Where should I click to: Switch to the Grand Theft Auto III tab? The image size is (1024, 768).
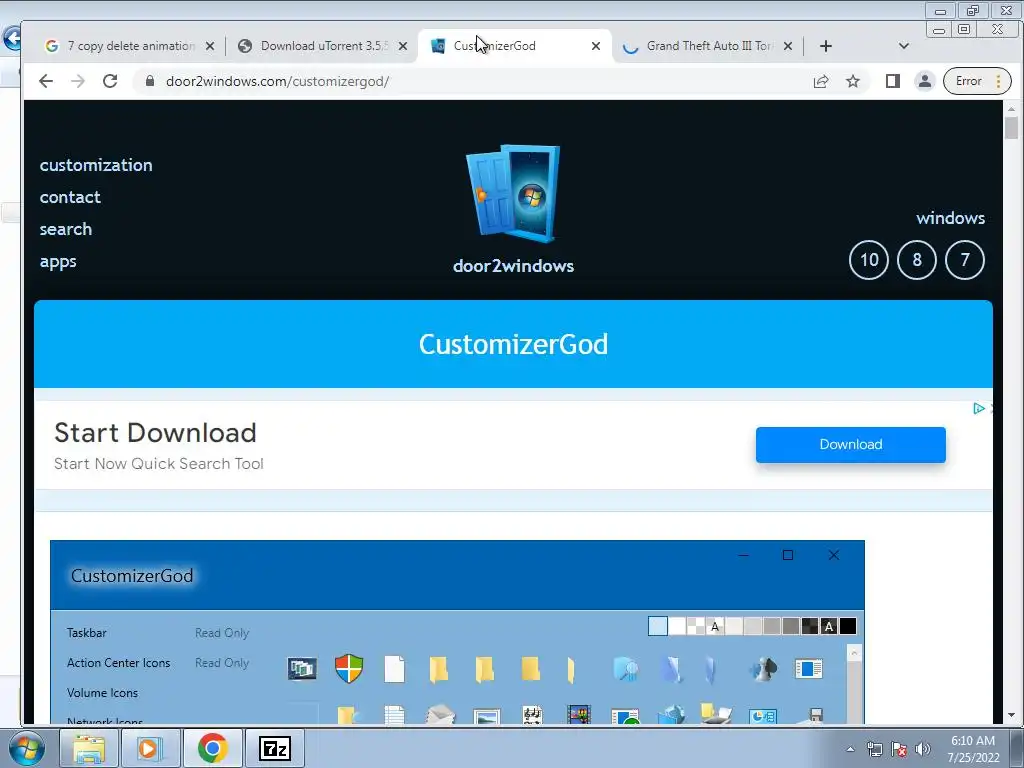click(x=709, y=46)
